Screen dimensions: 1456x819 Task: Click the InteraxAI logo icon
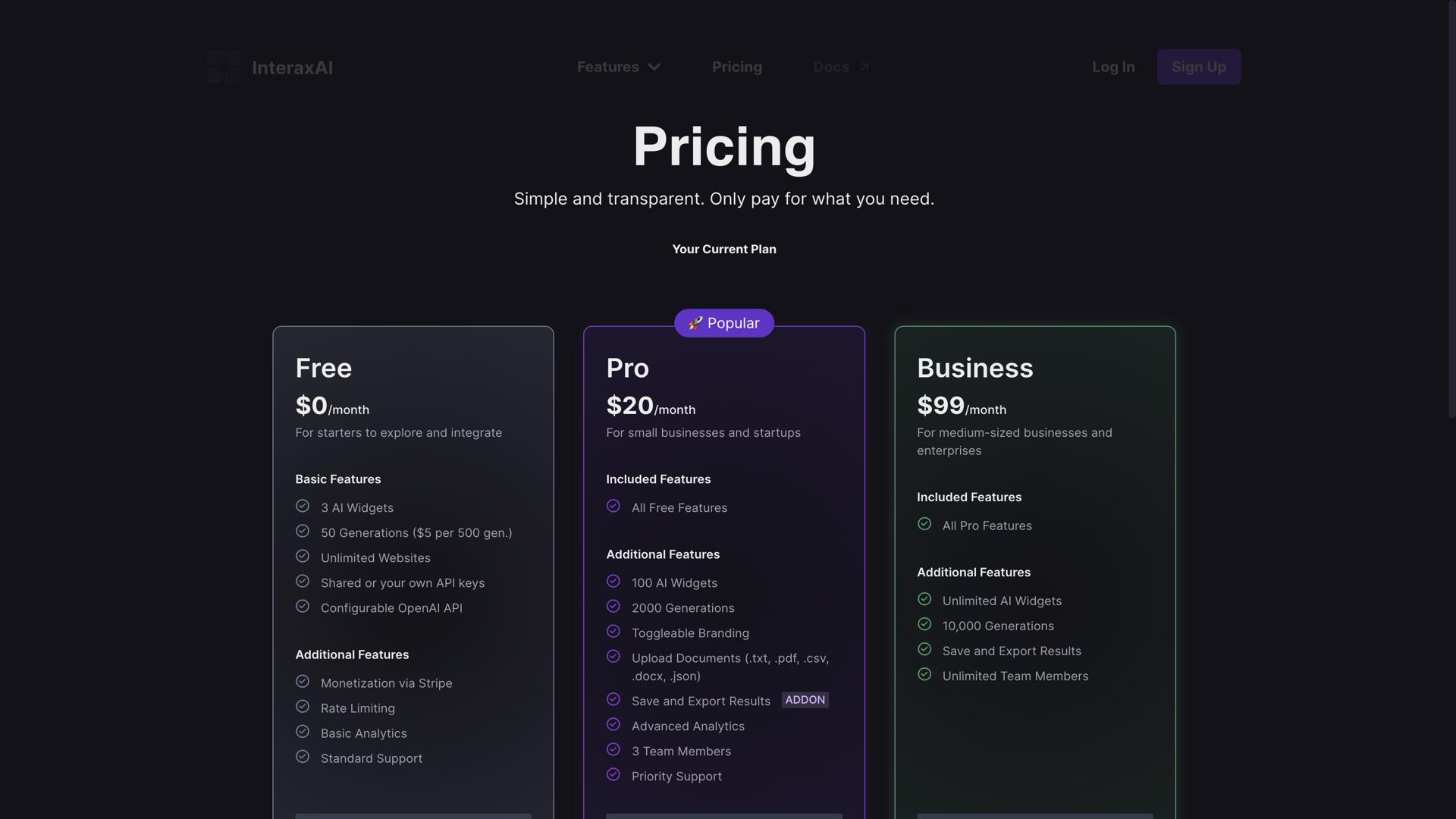coord(224,67)
